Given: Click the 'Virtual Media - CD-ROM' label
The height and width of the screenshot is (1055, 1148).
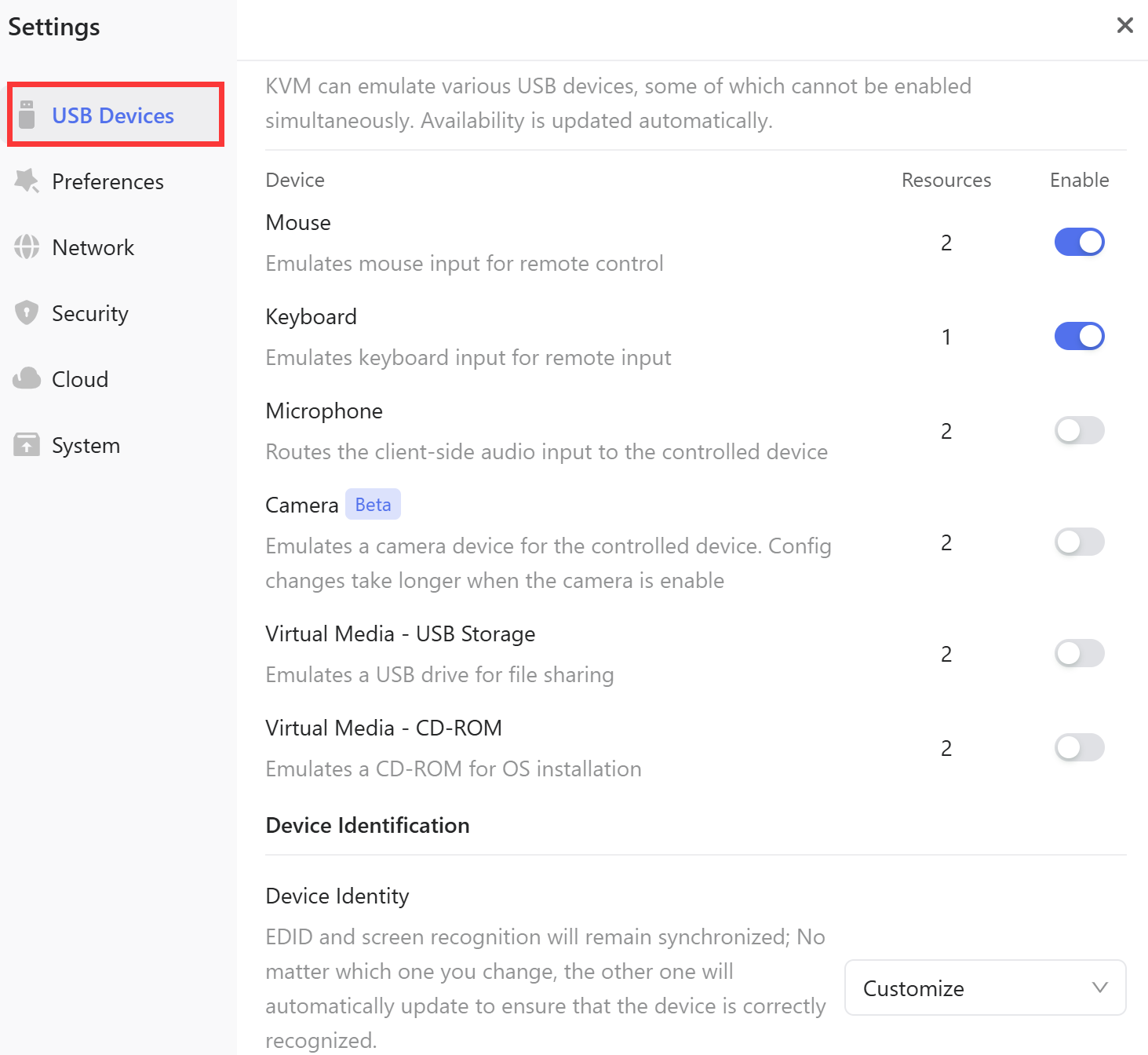Looking at the screenshot, I should point(384,728).
